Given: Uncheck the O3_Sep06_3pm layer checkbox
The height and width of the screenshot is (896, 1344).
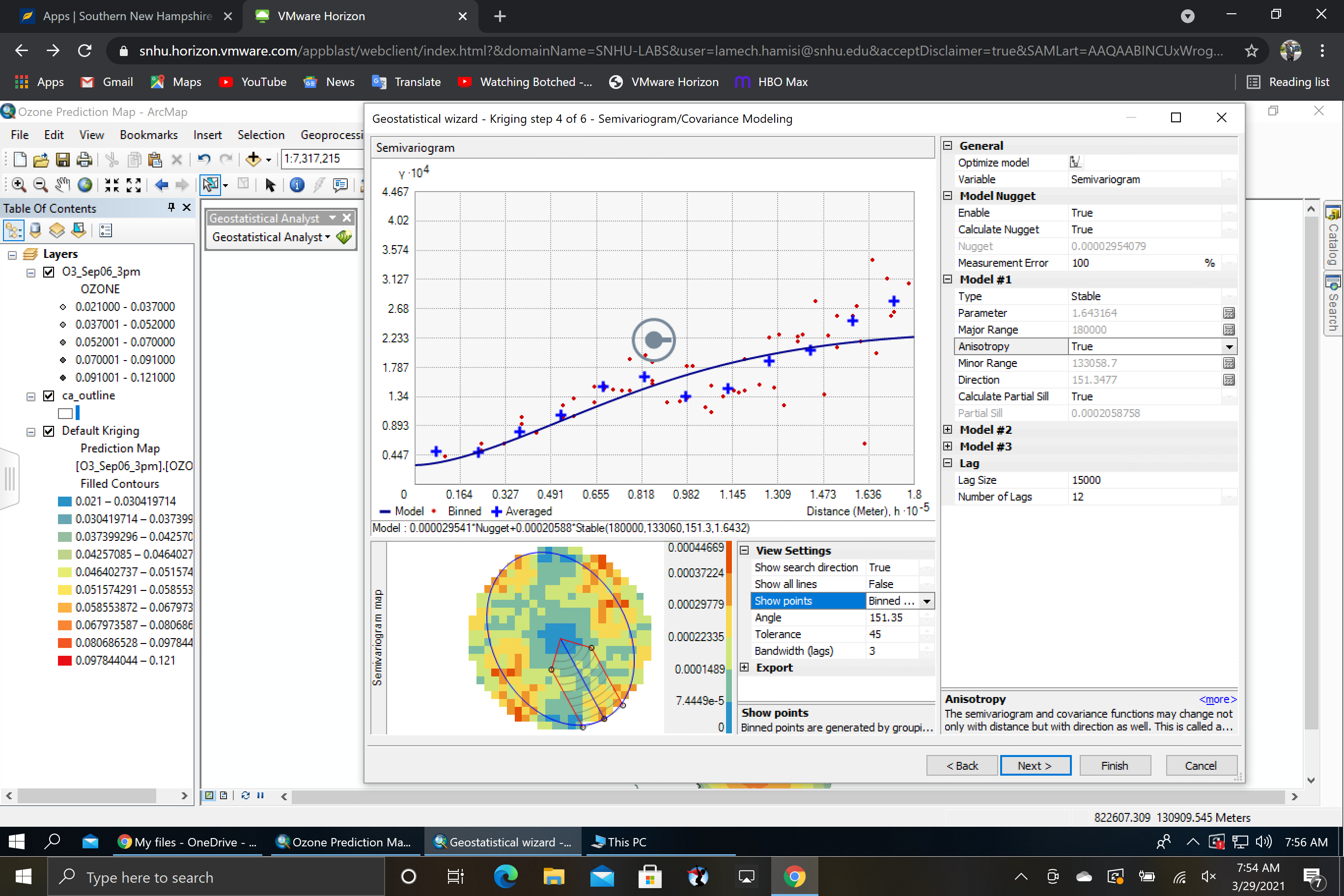Looking at the screenshot, I should [49, 272].
